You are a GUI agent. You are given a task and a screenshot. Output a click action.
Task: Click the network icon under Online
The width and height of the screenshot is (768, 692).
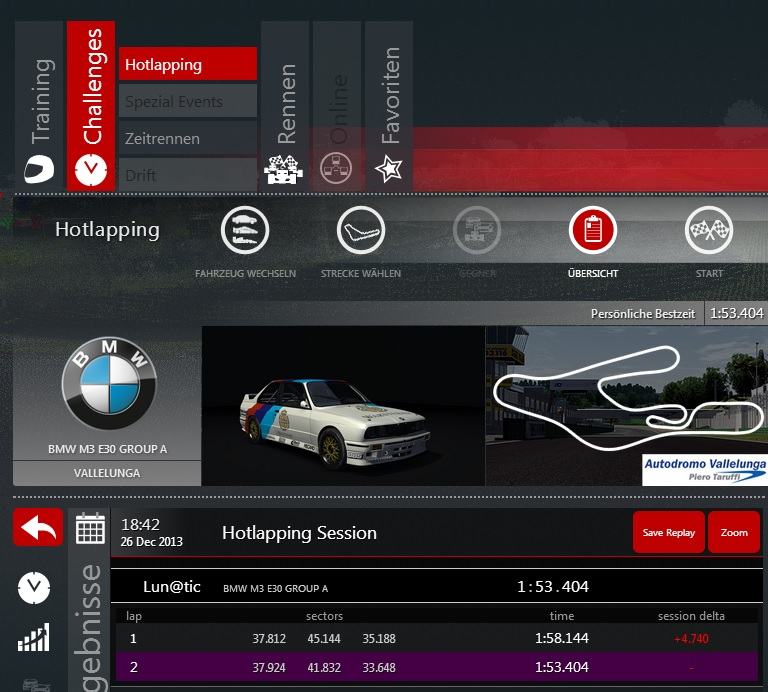[x=336, y=168]
